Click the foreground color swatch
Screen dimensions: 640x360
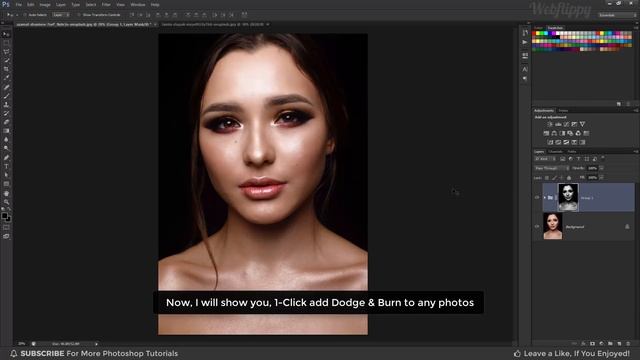point(4,215)
